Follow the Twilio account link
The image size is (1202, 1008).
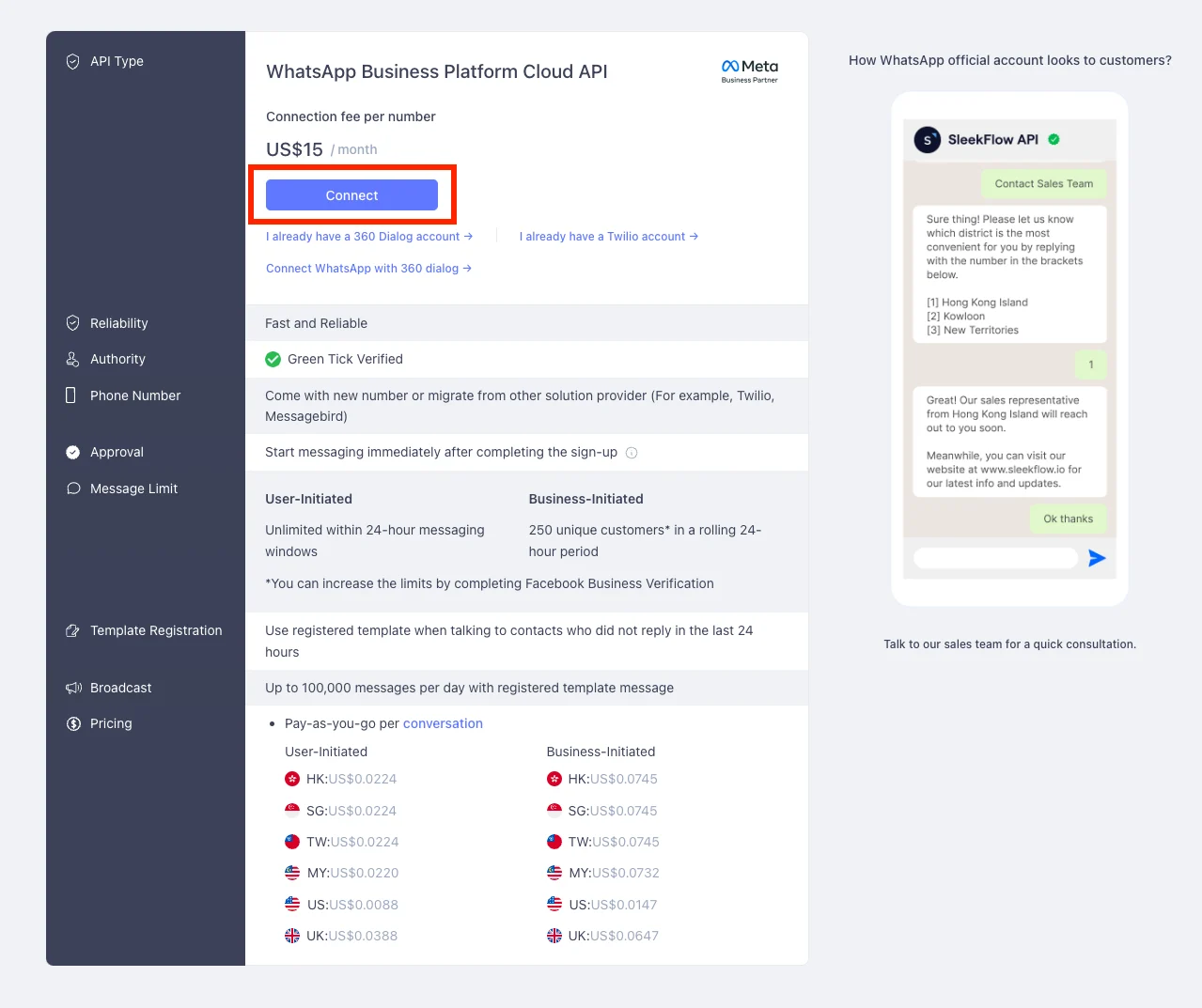[x=607, y=236]
